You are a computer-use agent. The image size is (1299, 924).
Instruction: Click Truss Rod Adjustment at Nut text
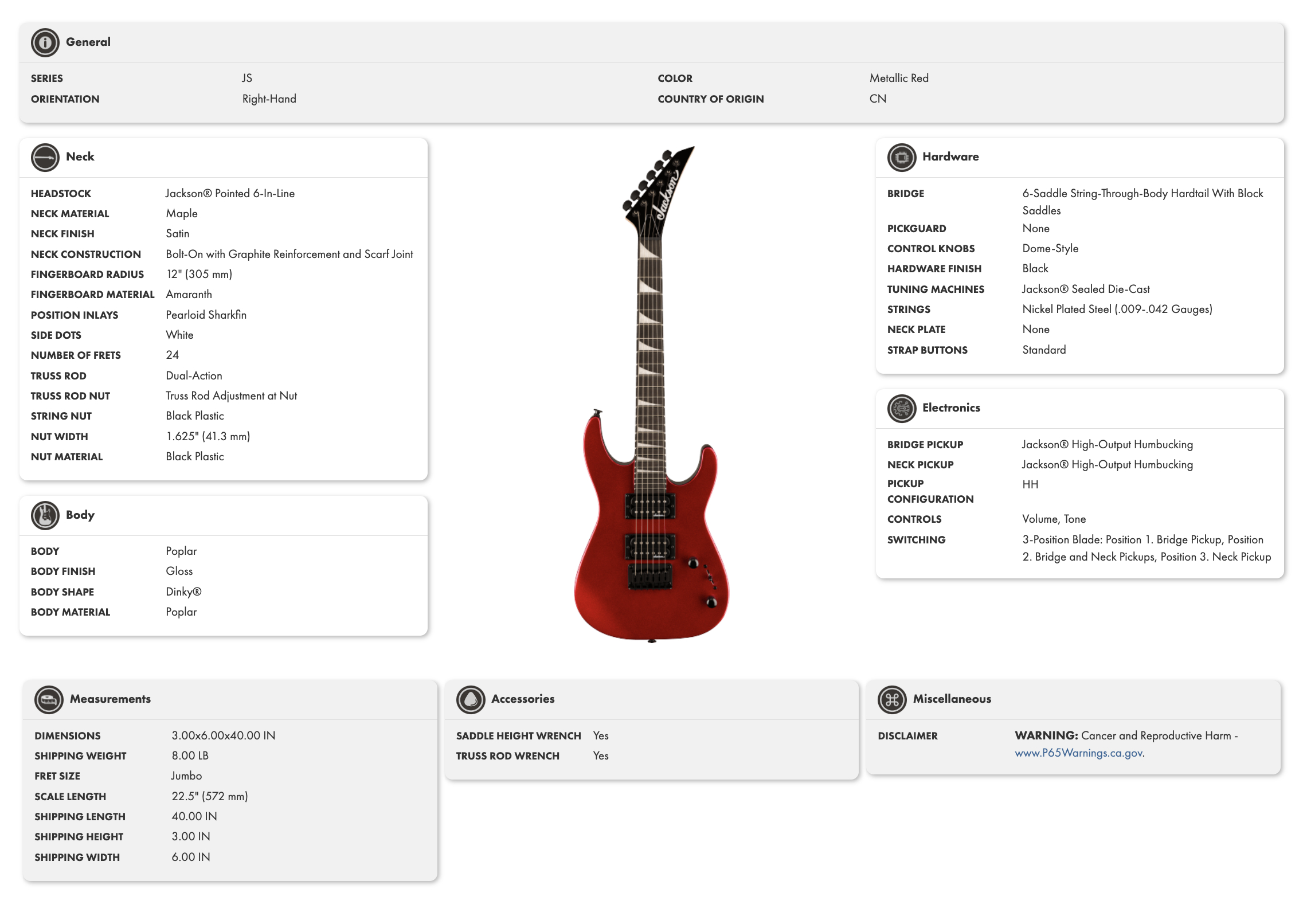[231, 396]
